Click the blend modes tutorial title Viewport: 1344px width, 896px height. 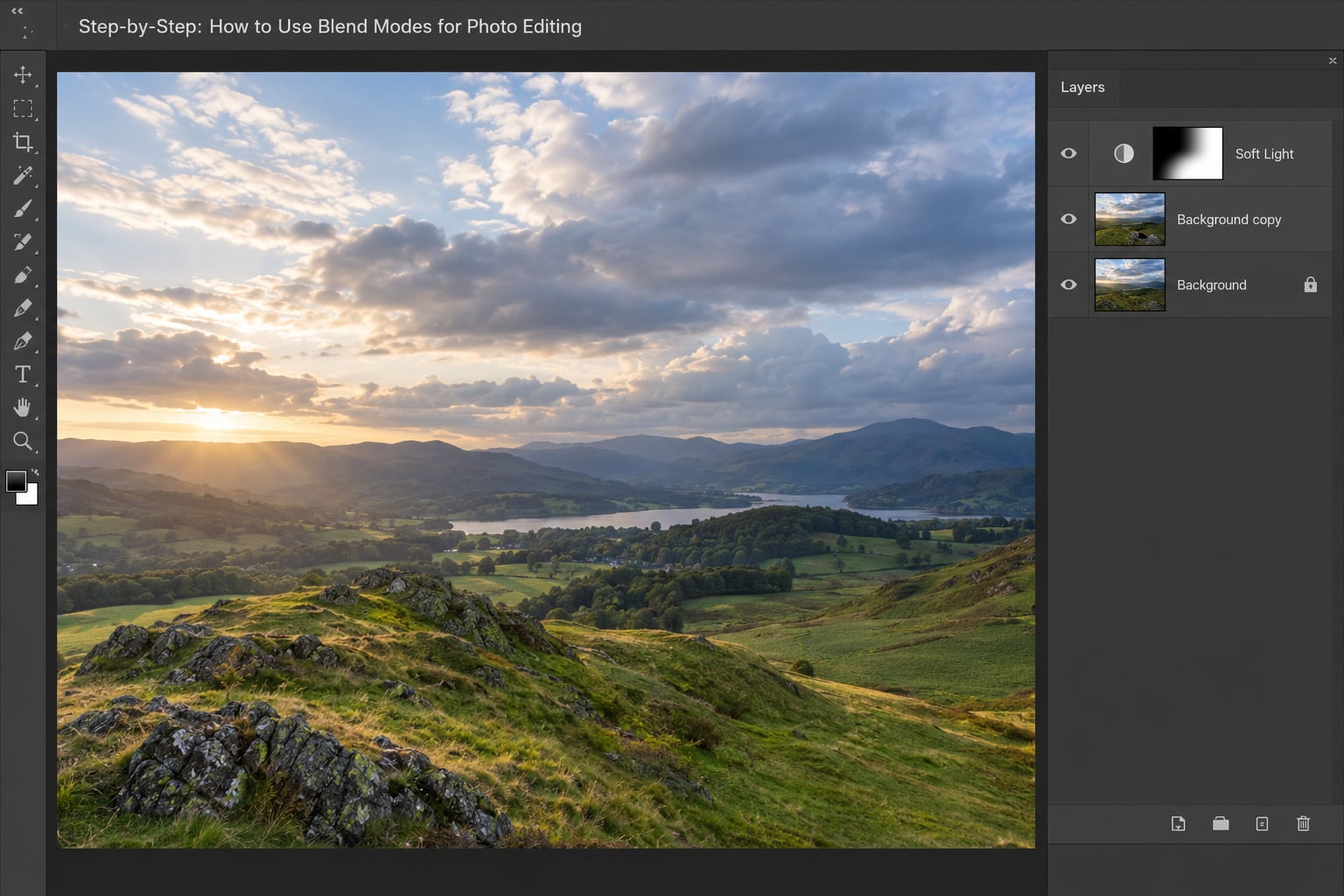coord(330,26)
